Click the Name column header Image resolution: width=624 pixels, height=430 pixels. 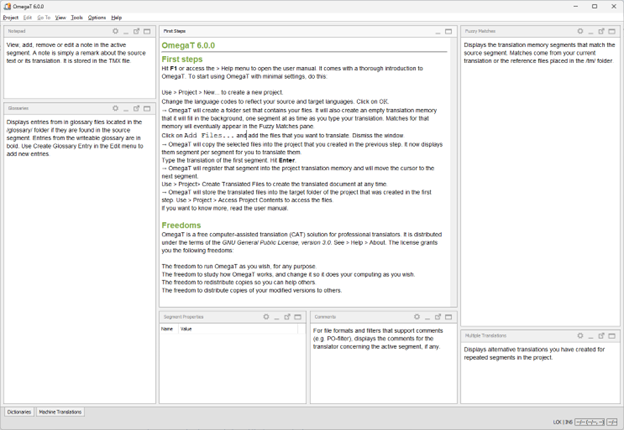[169, 329]
